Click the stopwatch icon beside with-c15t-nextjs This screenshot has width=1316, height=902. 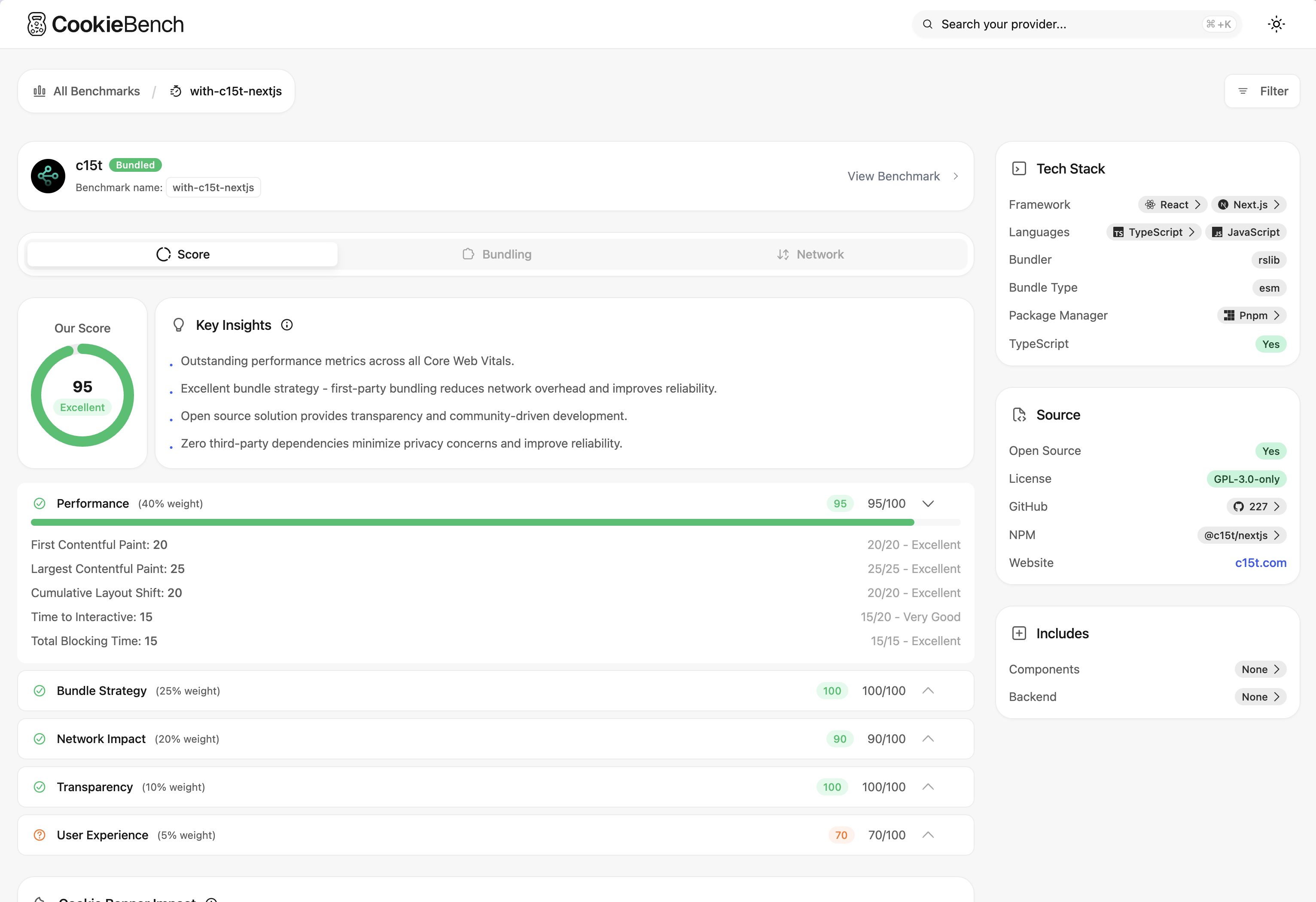(176, 91)
